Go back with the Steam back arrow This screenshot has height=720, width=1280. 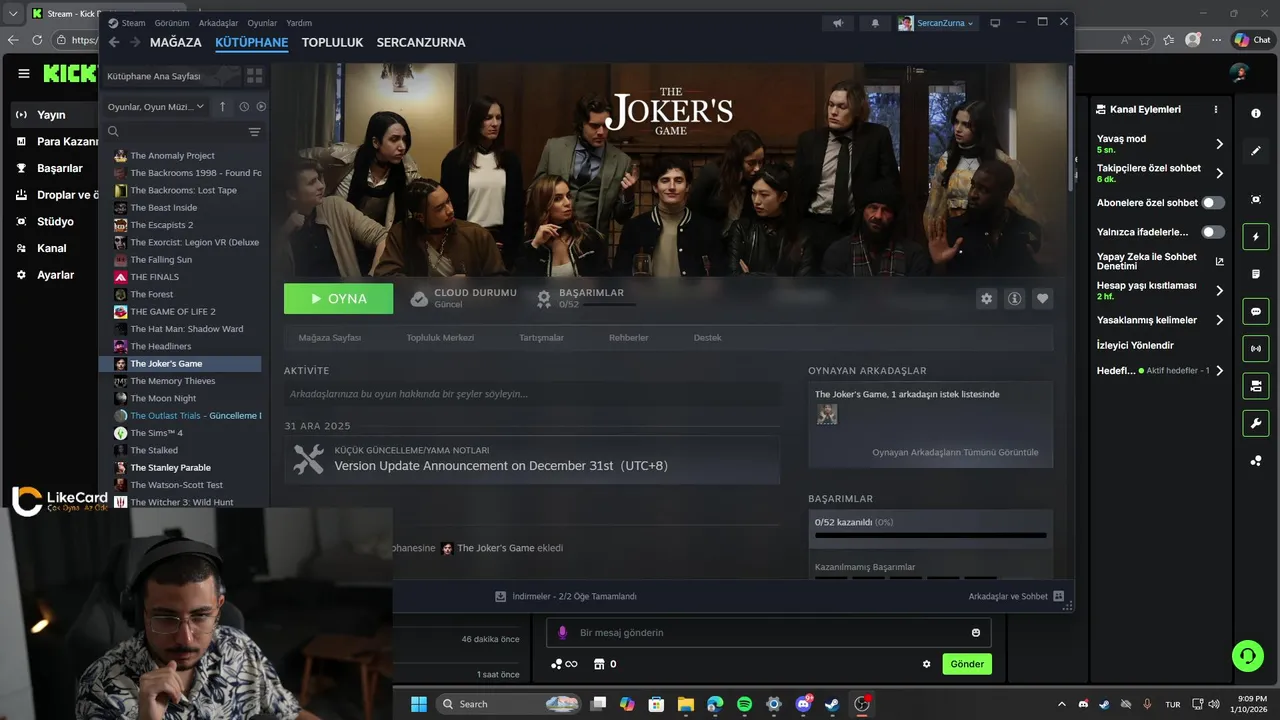(x=114, y=42)
